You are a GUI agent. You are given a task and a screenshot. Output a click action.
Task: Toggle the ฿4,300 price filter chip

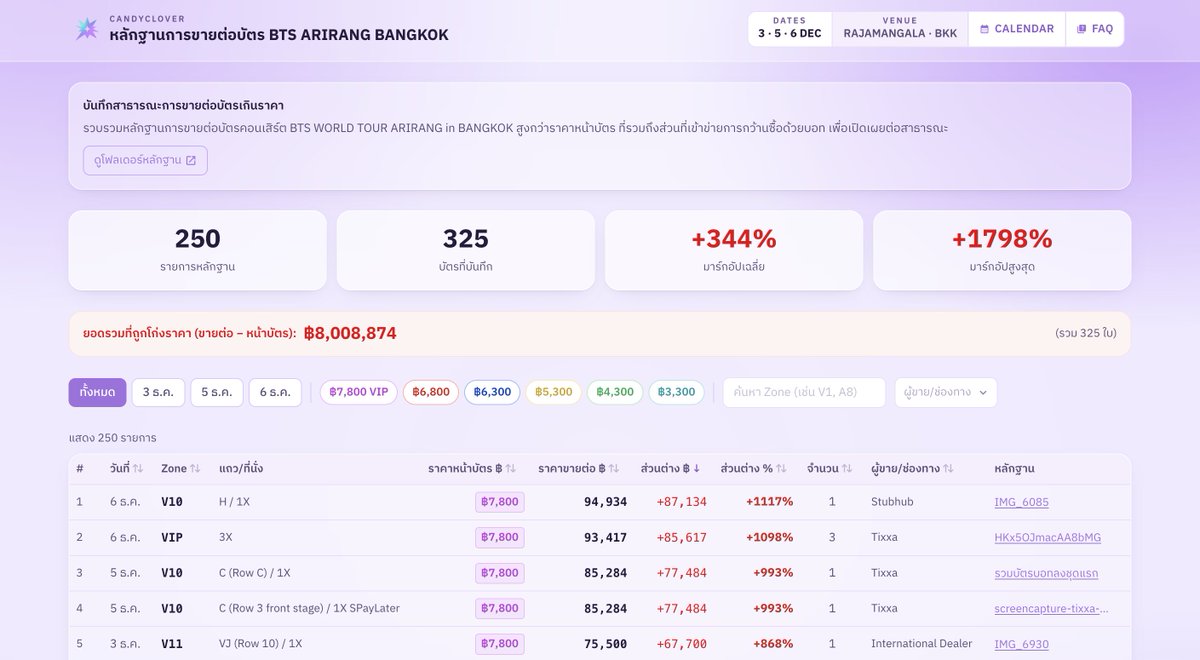[615, 392]
